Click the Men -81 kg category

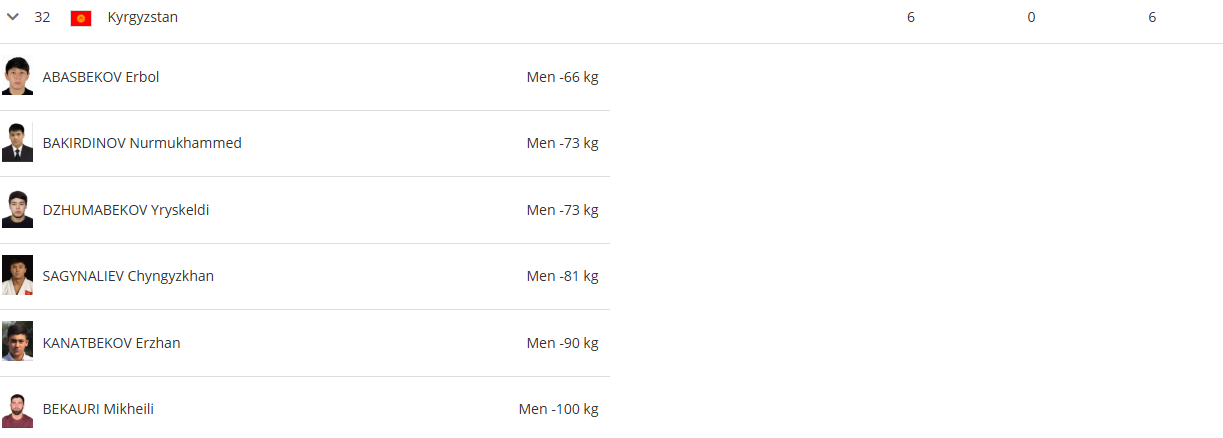coord(562,276)
